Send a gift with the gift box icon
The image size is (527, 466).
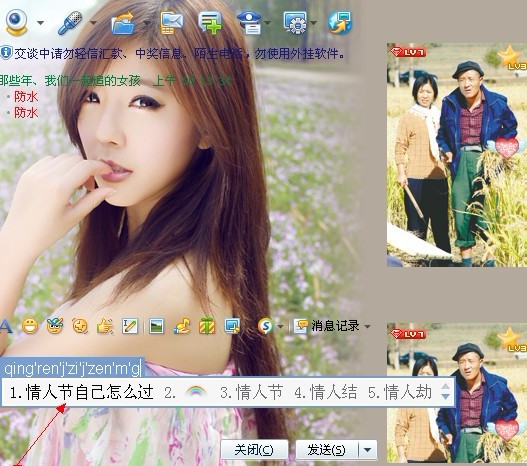(x=207, y=326)
